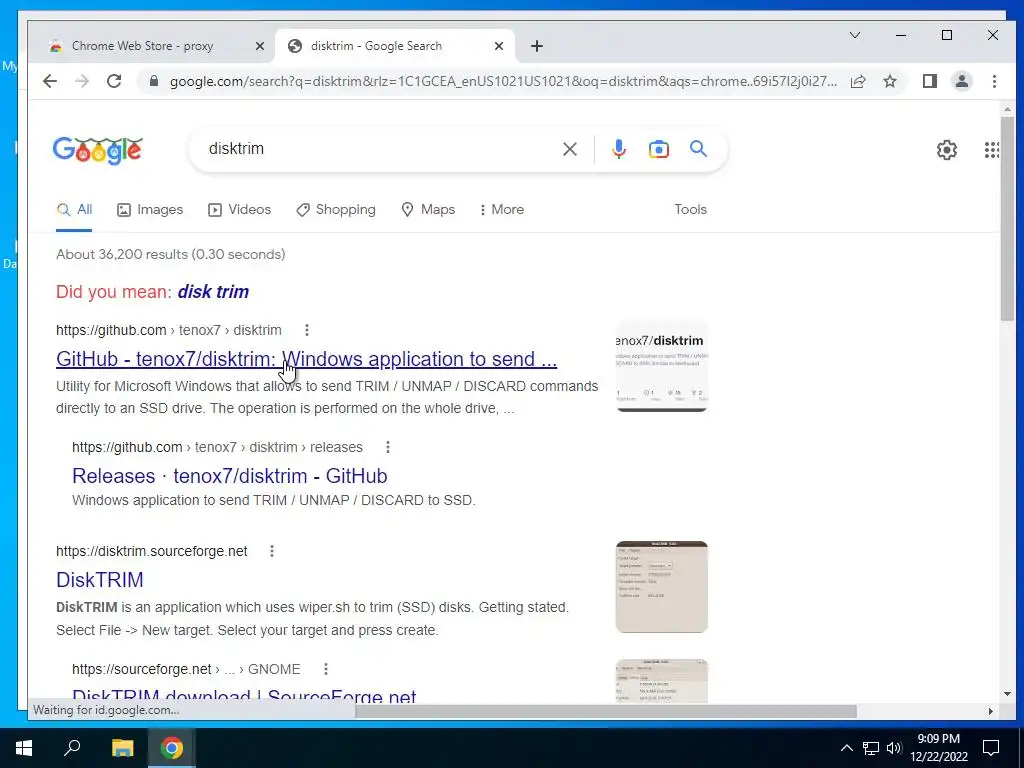Open the share page icon in address bar
This screenshot has height=768, width=1024.
[858, 81]
